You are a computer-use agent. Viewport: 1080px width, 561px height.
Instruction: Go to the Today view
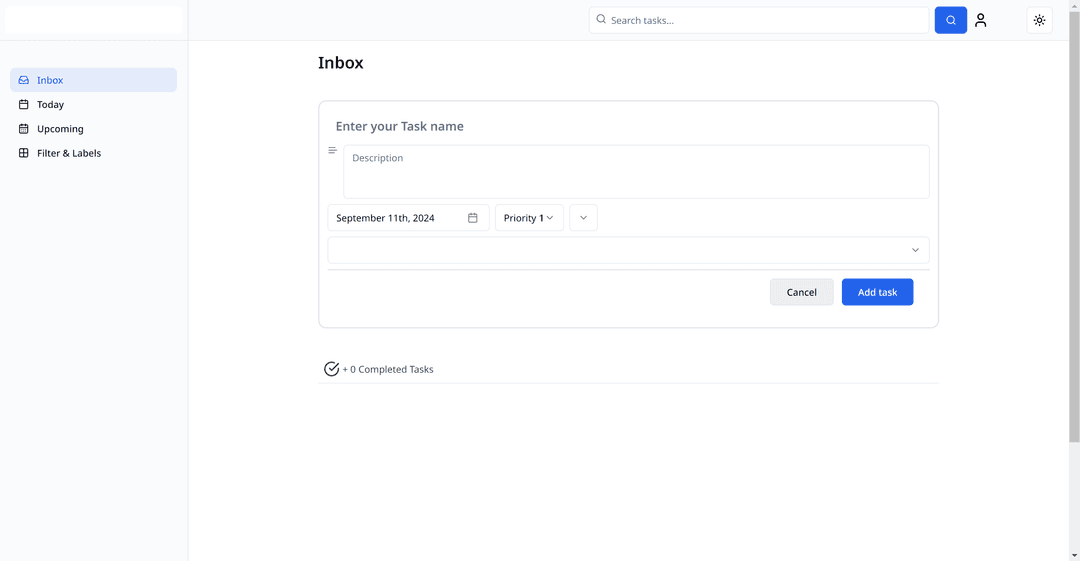click(x=51, y=104)
